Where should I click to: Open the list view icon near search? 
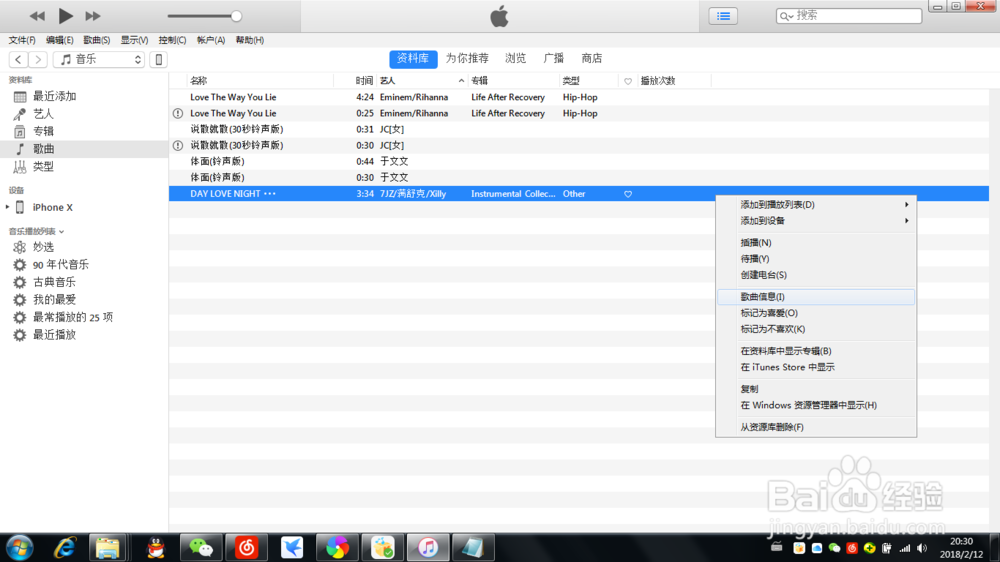pos(723,16)
